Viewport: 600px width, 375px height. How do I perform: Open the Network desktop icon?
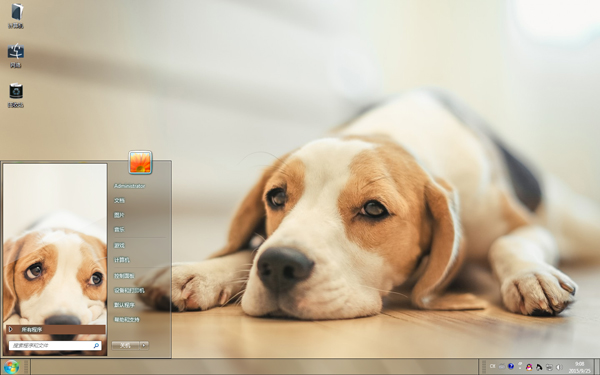(x=16, y=55)
